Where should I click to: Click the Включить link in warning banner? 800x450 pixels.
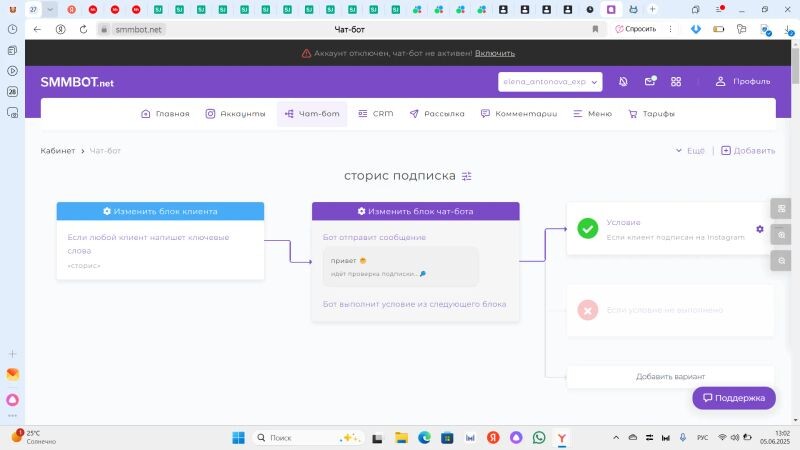(495, 53)
